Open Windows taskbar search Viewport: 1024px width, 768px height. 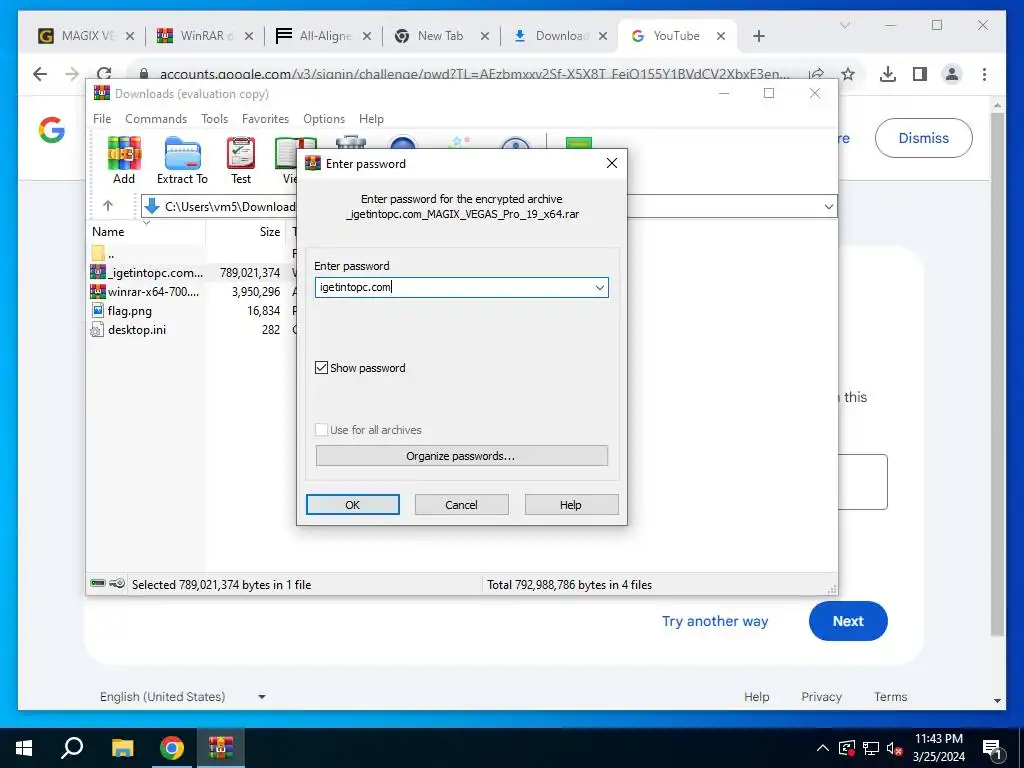(72, 748)
